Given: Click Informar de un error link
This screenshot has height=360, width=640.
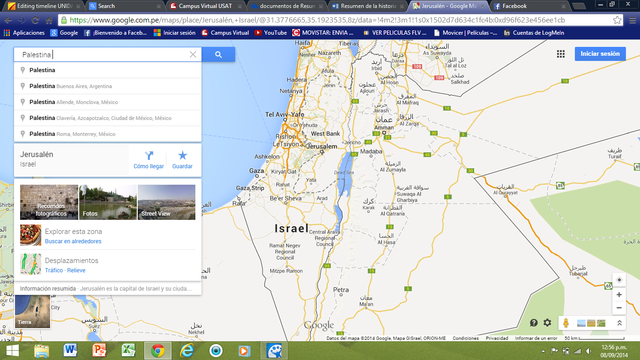Looking at the screenshot, I should 536,338.
